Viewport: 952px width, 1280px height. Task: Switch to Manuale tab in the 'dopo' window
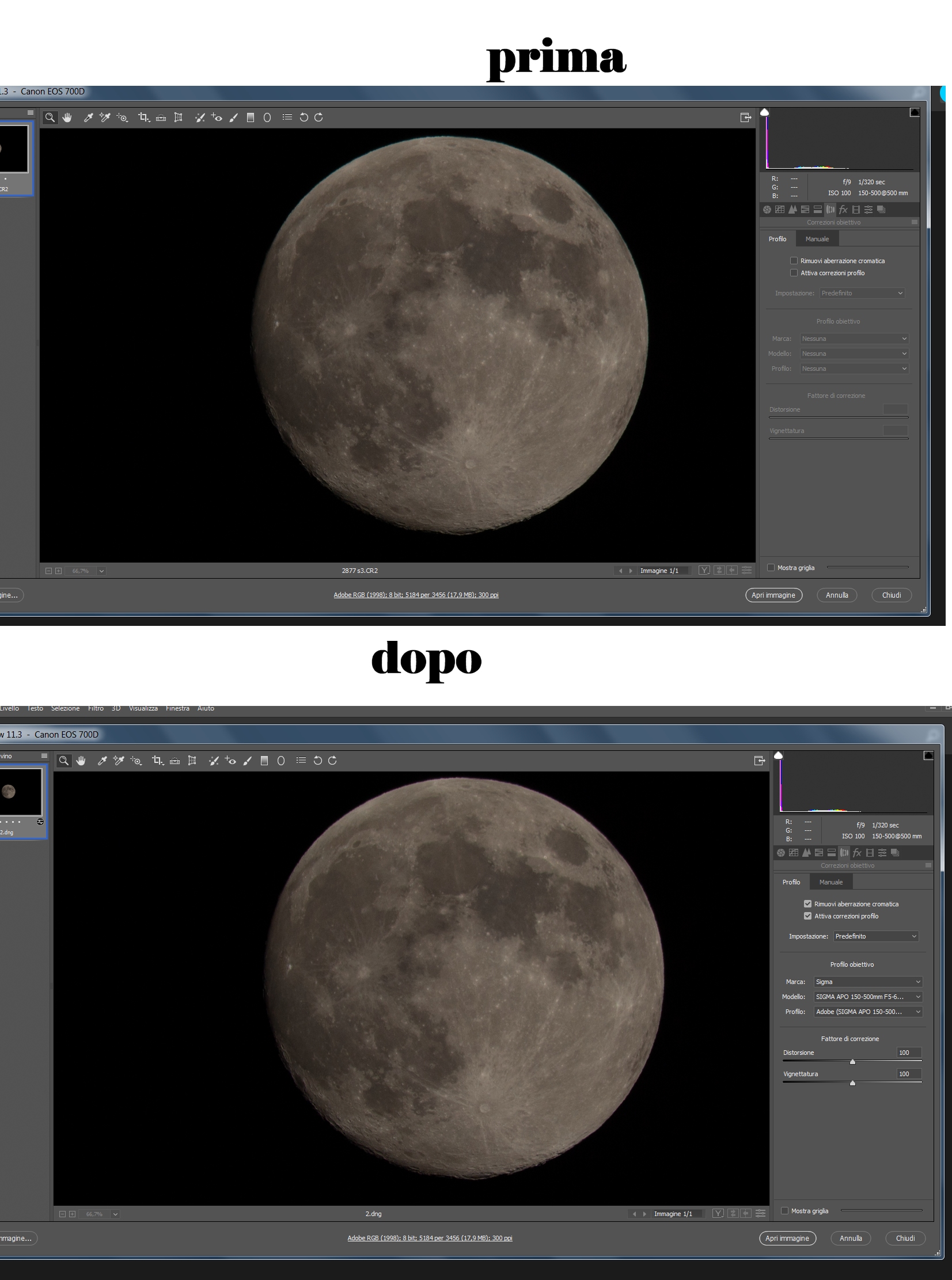[830, 882]
